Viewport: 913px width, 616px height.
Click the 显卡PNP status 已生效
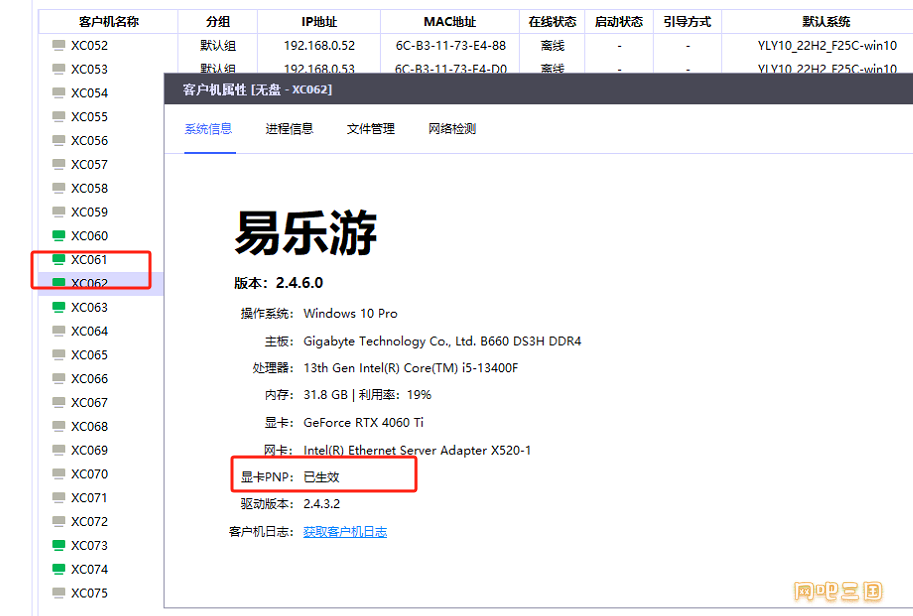(x=321, y=477)
